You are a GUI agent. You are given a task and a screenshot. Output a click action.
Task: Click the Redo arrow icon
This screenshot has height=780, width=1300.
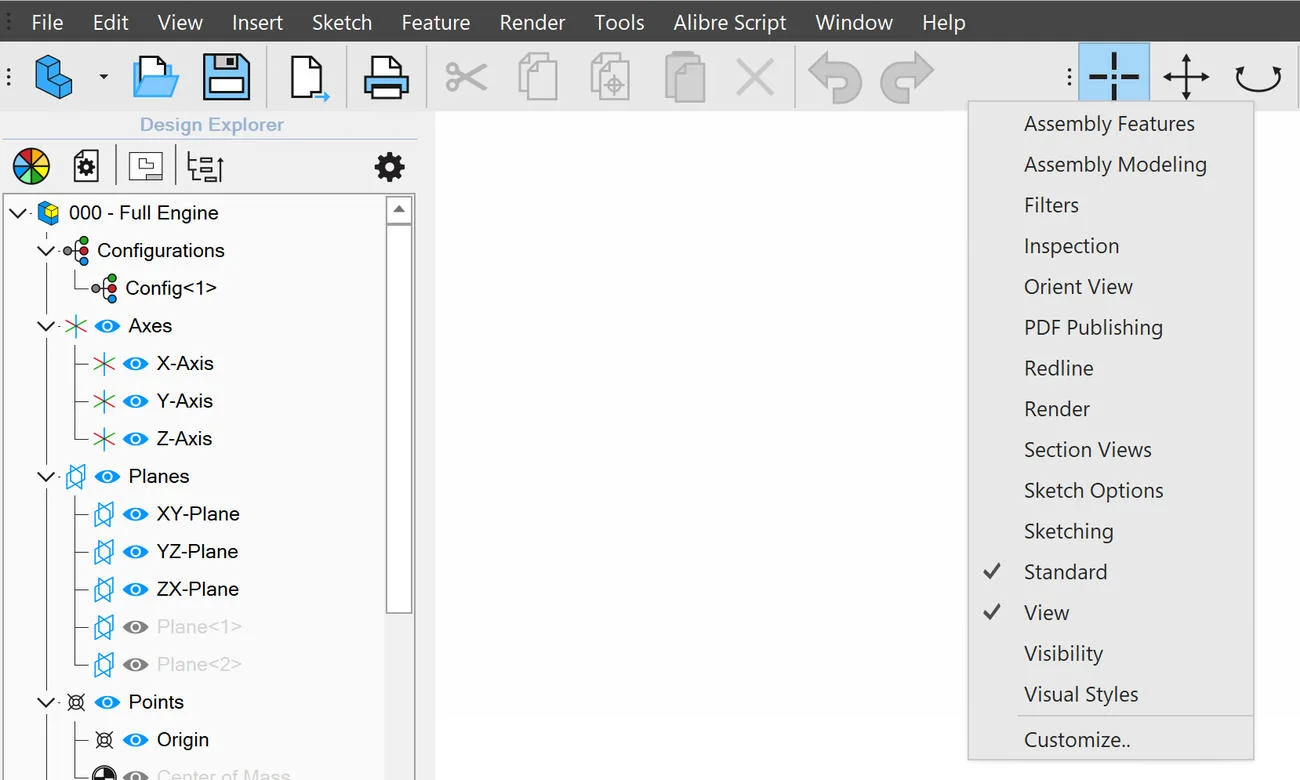(x=907, y=77)
